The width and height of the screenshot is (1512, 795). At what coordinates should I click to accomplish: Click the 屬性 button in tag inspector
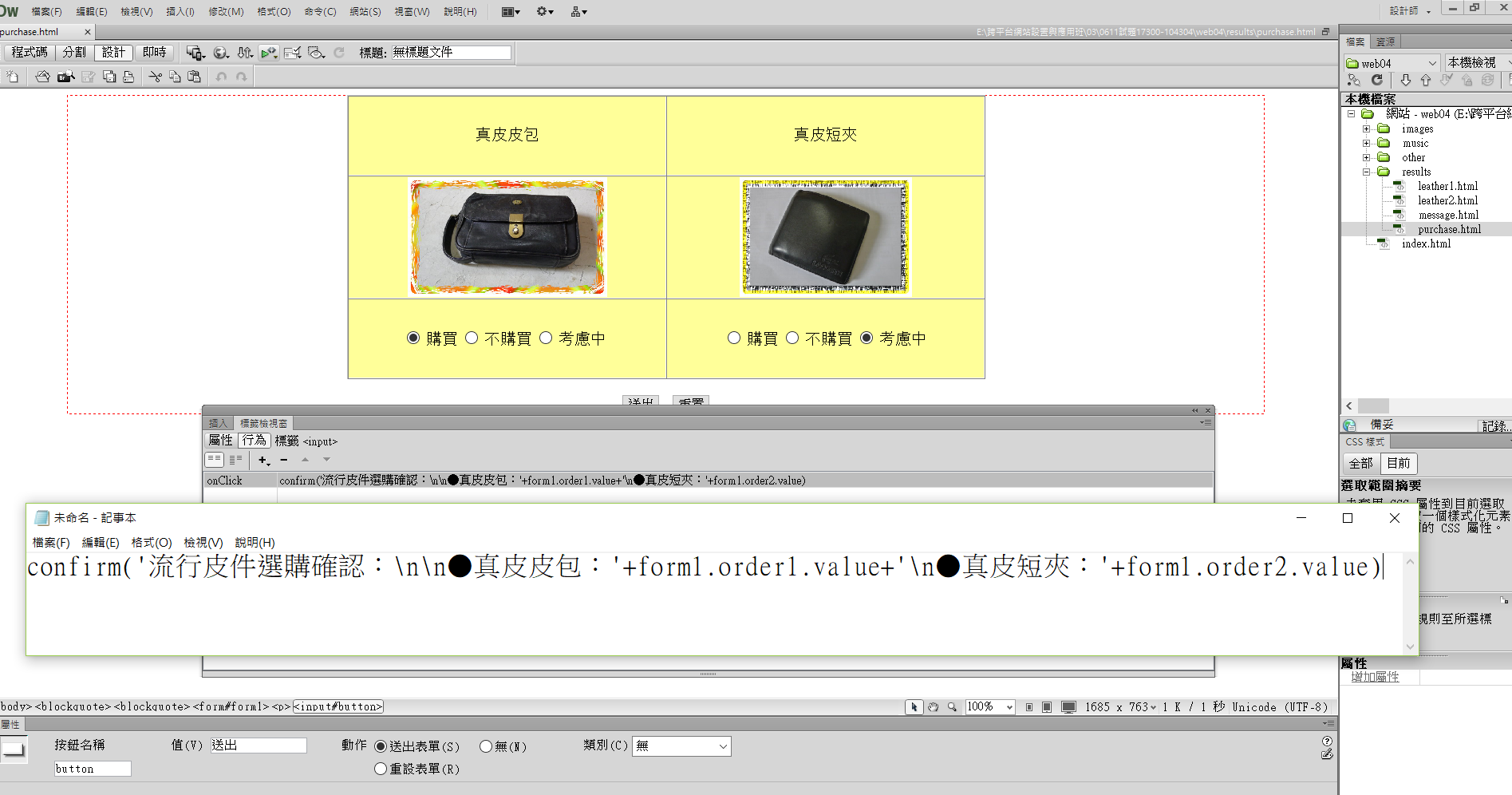click(220, 441)
